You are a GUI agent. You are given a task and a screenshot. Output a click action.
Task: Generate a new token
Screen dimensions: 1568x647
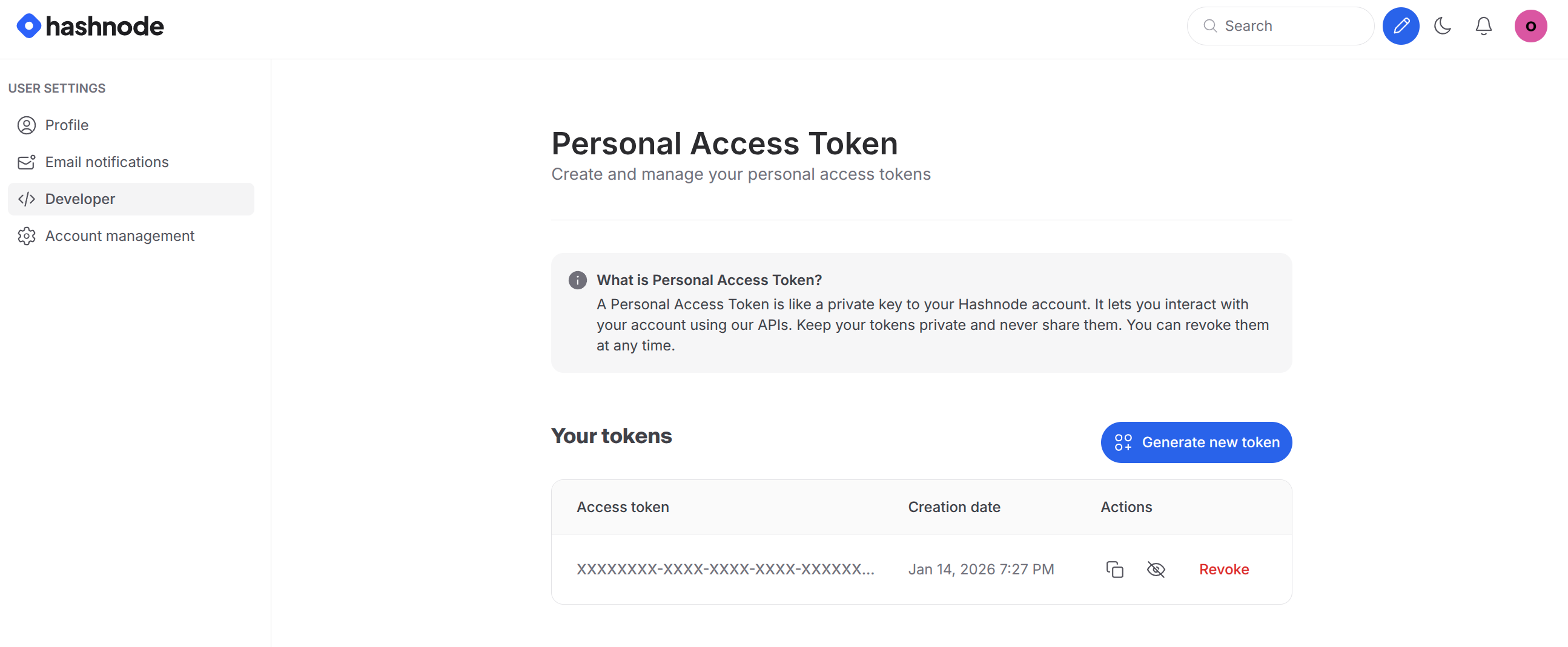pos(1196,442)
